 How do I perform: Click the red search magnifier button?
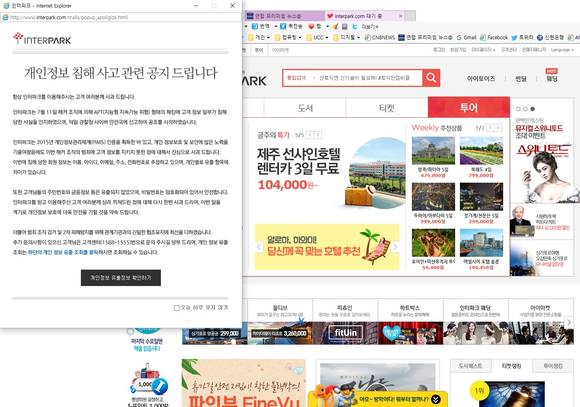[431, 78]
